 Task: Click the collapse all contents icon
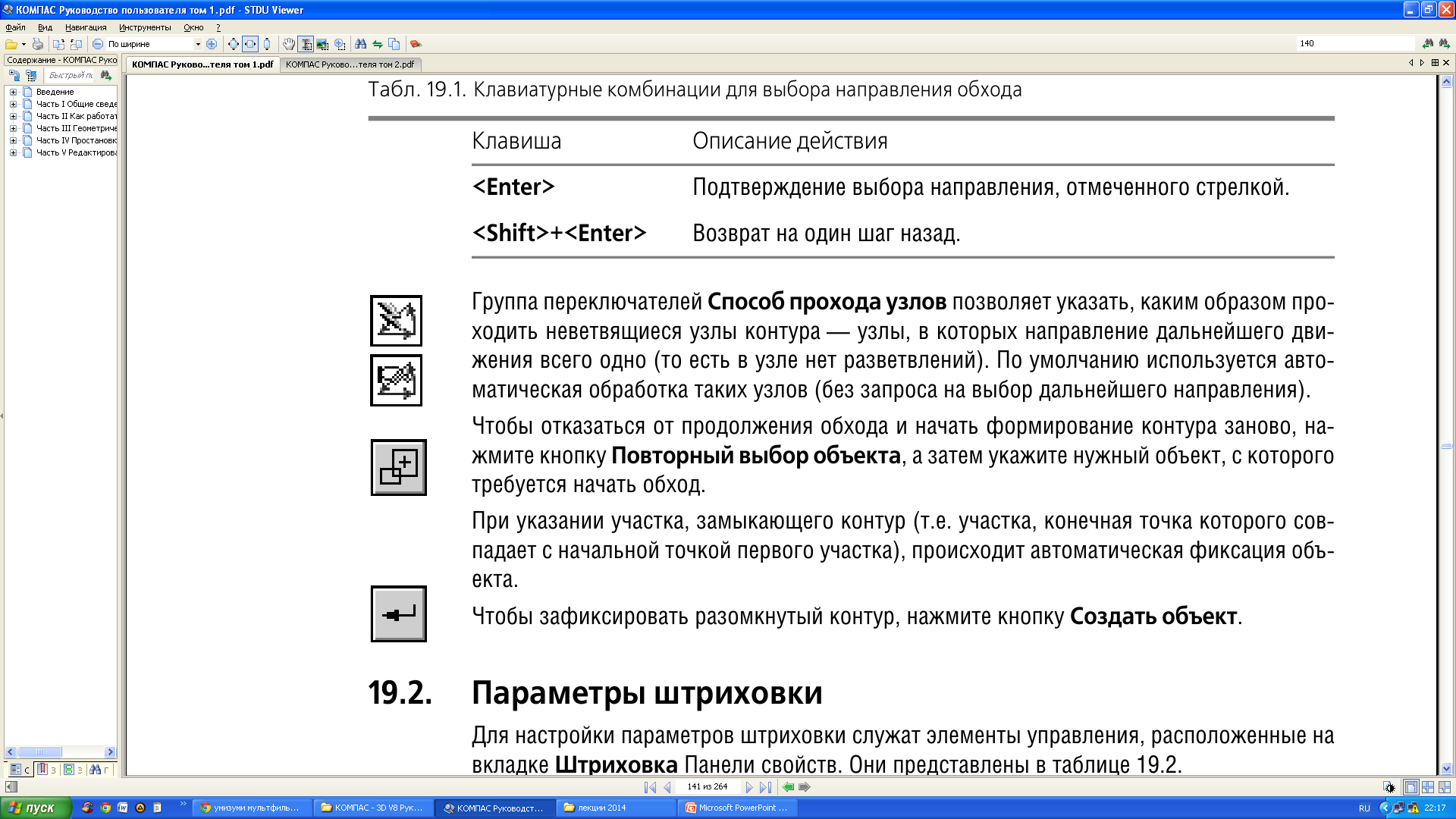pos(30,75)
